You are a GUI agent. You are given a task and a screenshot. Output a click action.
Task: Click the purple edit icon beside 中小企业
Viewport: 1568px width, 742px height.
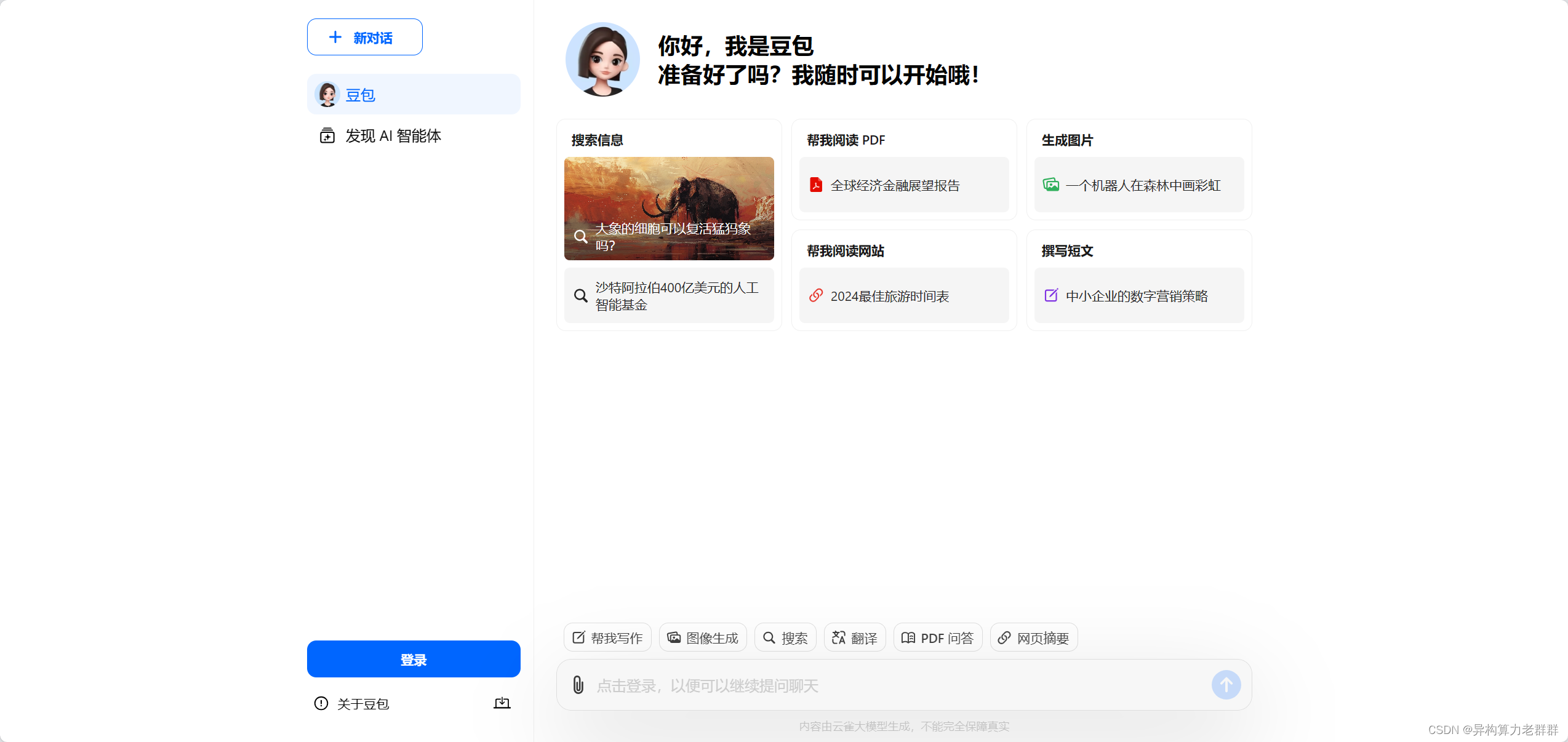click(1051, 295)
